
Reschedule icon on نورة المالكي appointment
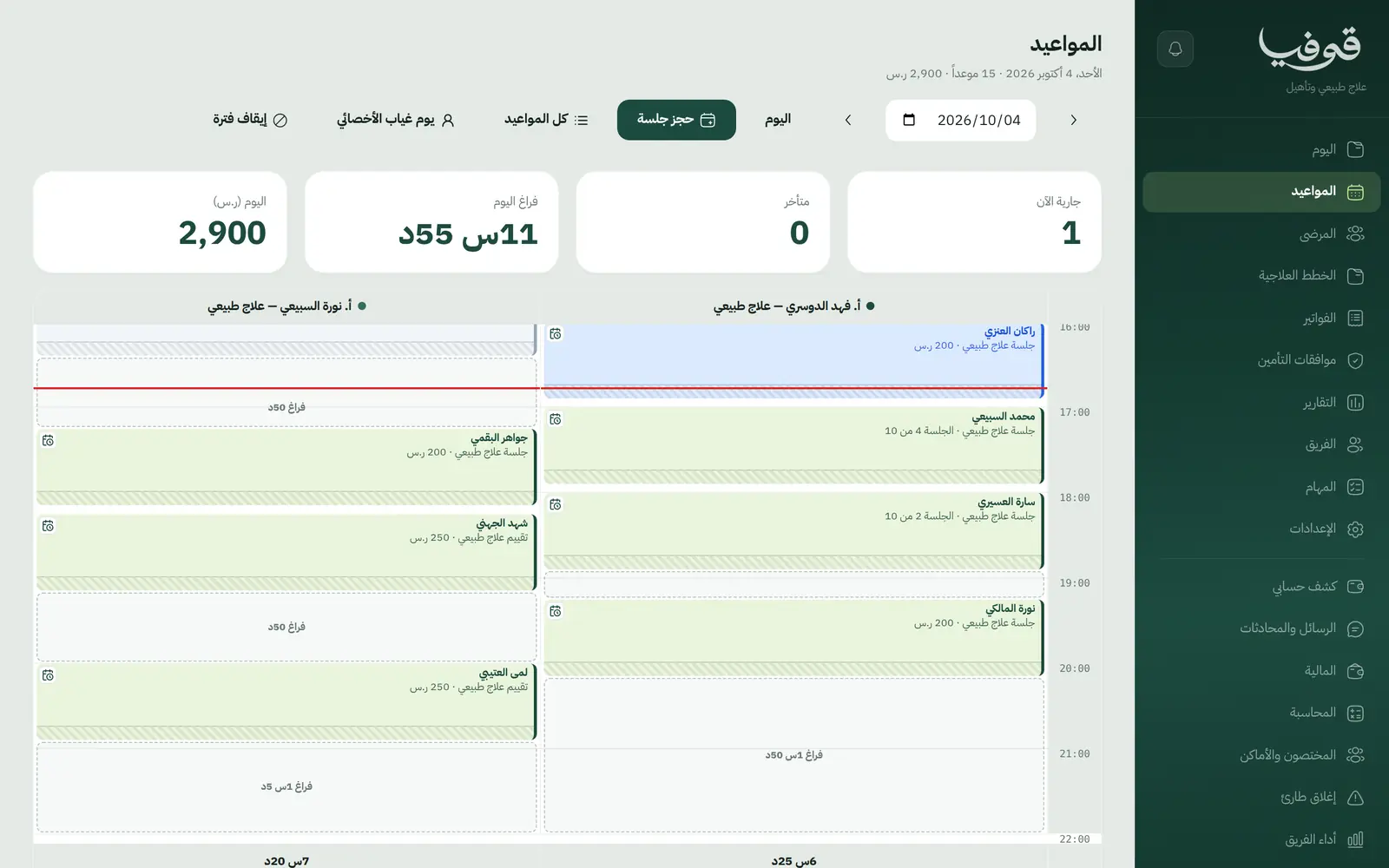[556, 611]
